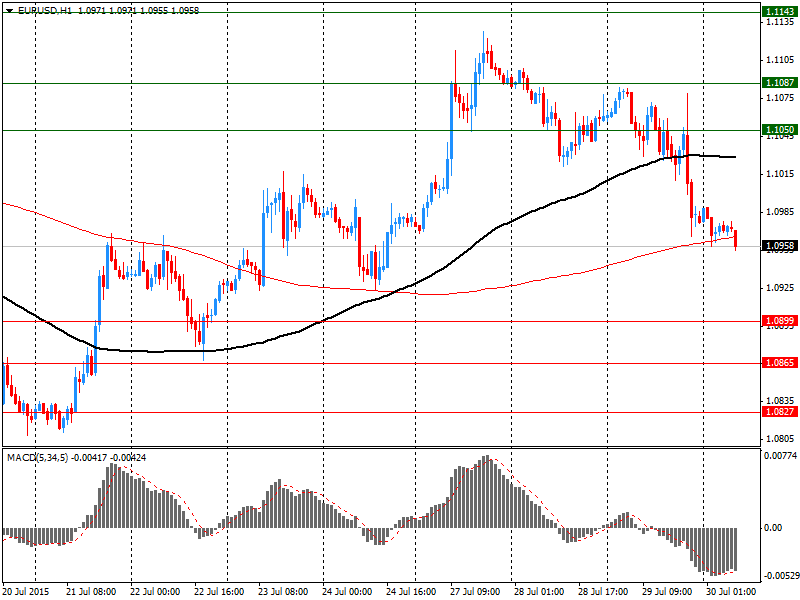Click the 1.1015 price scale value
The height and width of the screenshot is (600, 800).
pyautogui.click(x=780, y=174)
